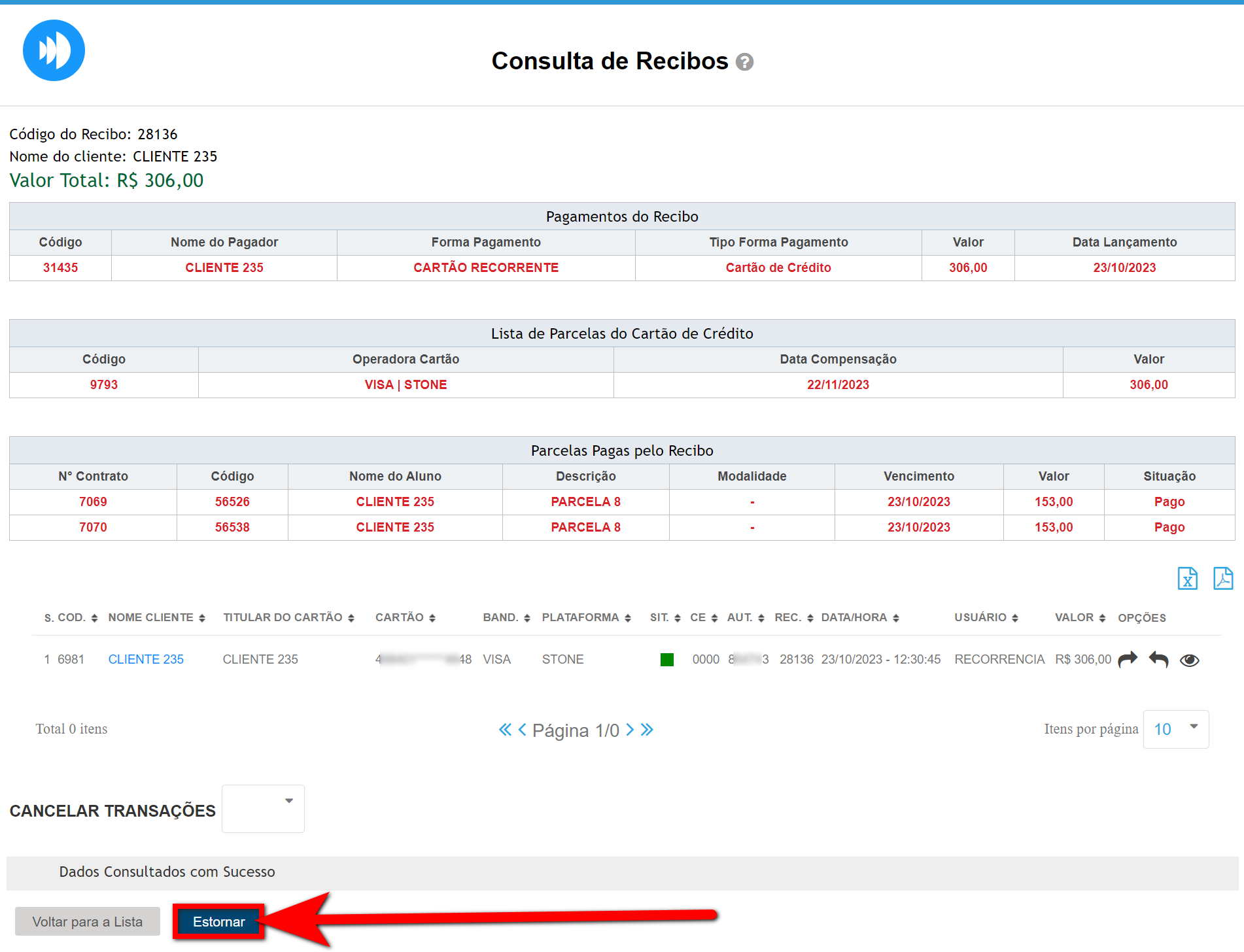Click the green status square indicator

(666, 660)
